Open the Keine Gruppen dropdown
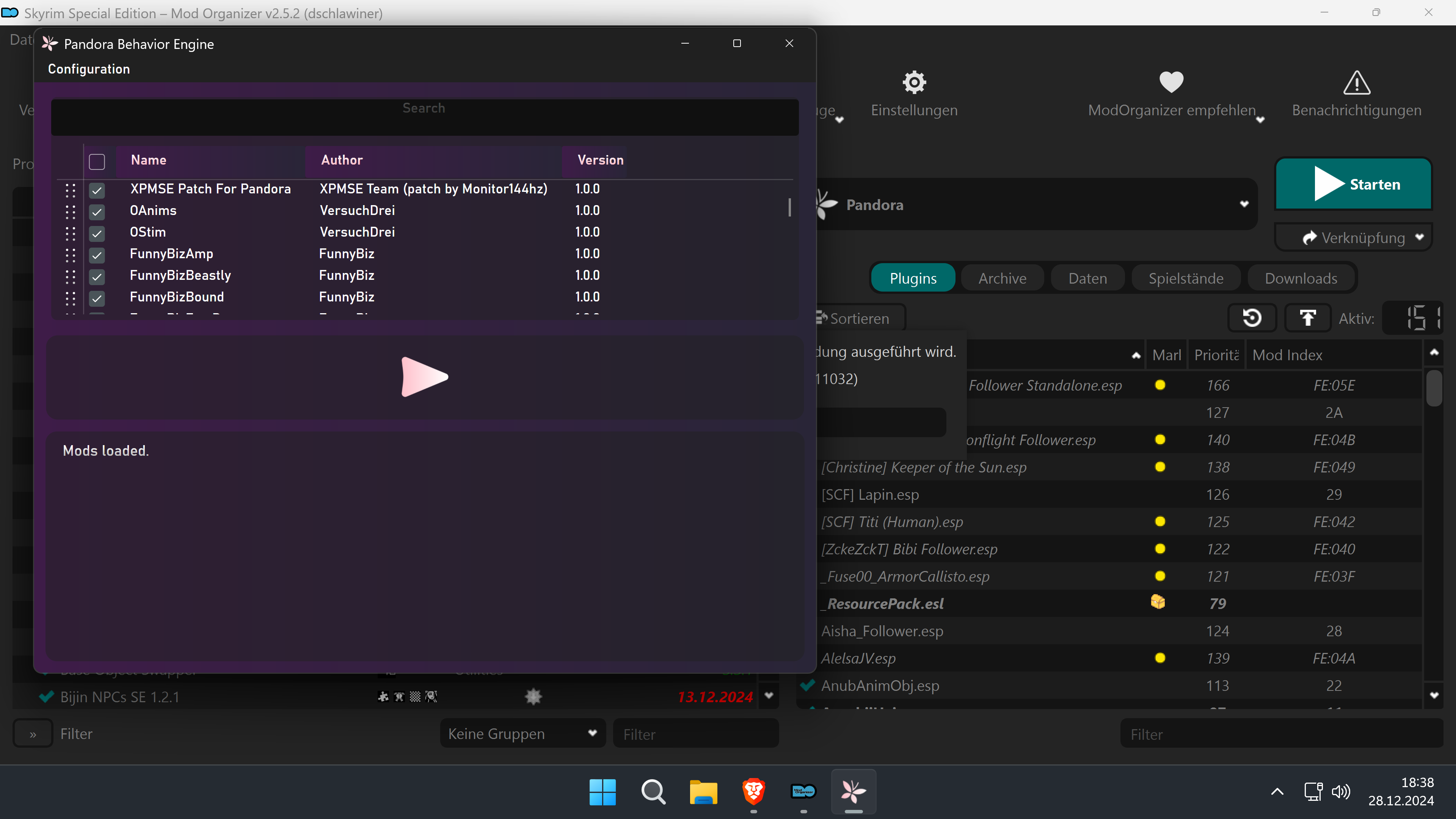Image resolution: width=1456 pixels, height=819 pixels. coord(522,734)
